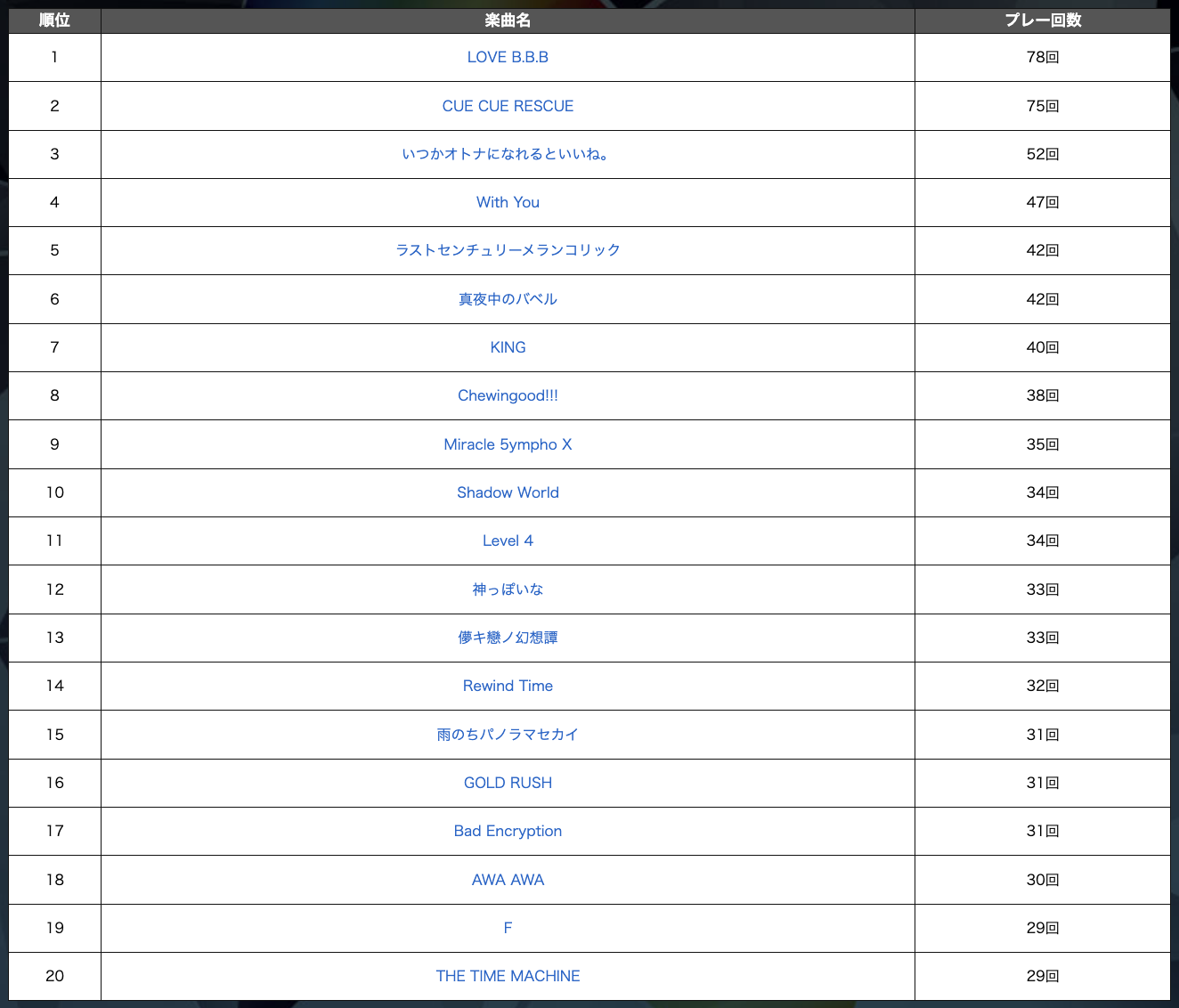Select the 40回 play count cell
Screen dimensions: 1179x1008
[1043, 347]
